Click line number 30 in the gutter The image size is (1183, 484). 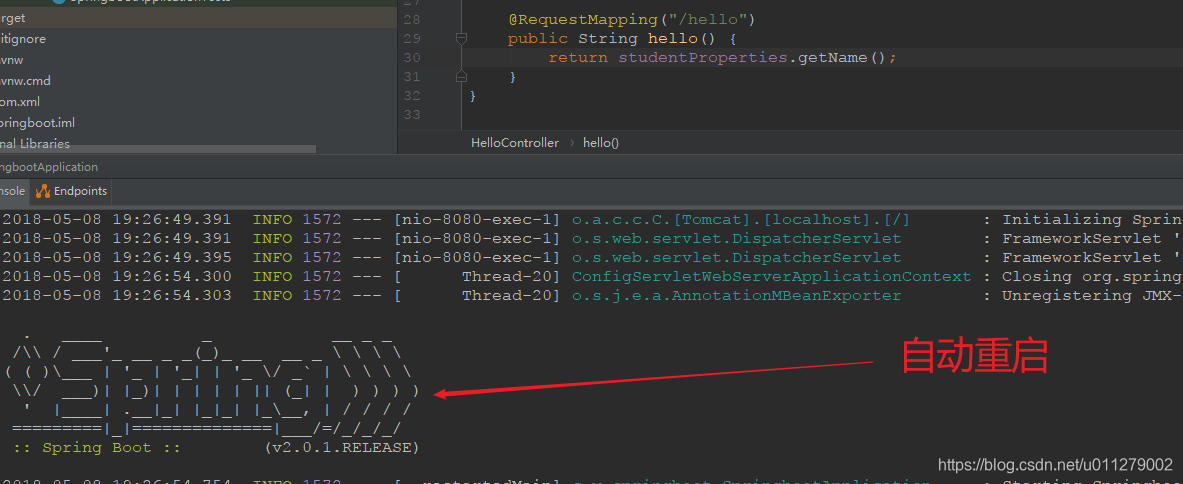tap(412, 57)
